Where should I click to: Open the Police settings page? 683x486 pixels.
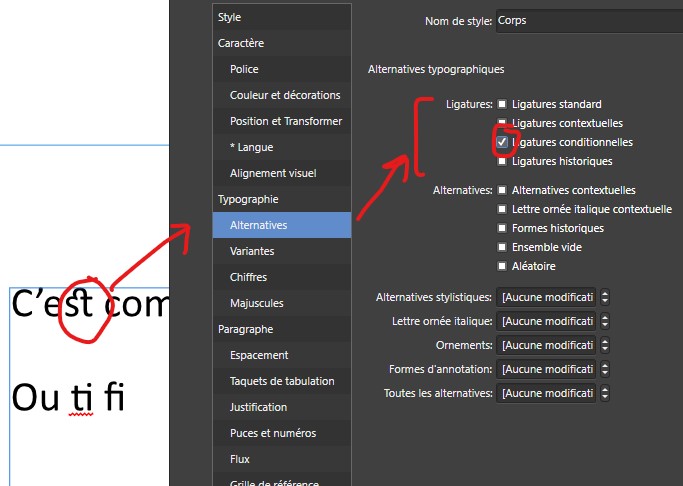tap(282, 69)
